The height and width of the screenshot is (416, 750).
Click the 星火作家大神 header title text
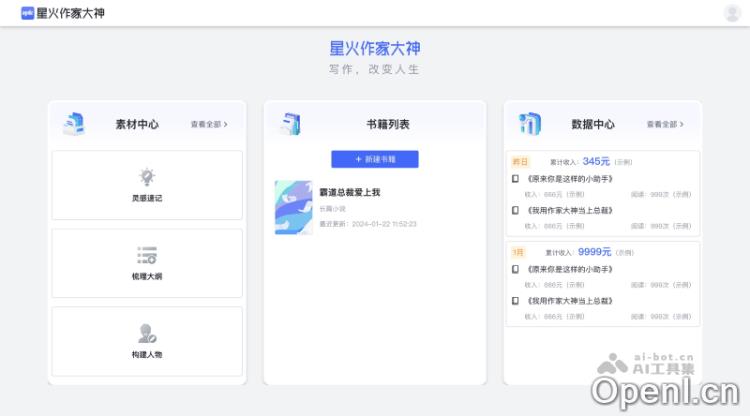point(70,13)
